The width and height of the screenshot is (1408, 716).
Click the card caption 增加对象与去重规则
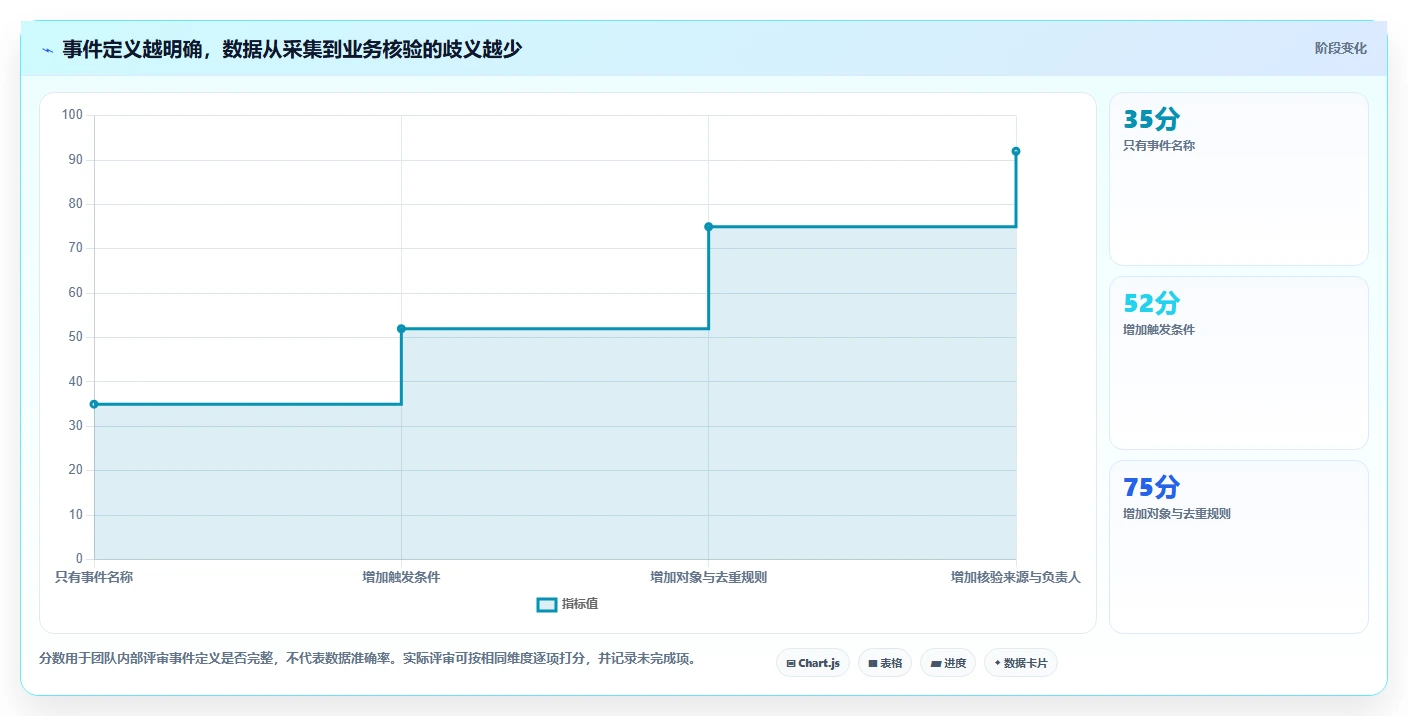[x=1177, y=514]
